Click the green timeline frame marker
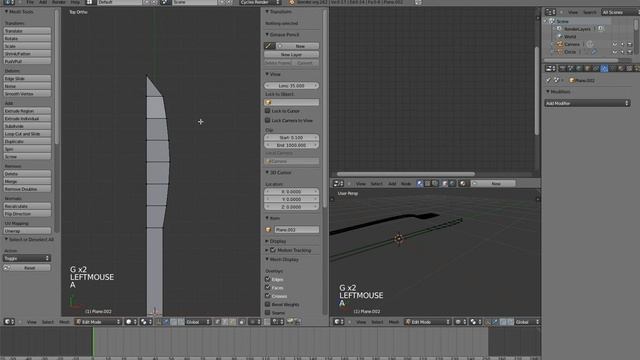This screenshot has width=640, height=360. pos(93,341)
